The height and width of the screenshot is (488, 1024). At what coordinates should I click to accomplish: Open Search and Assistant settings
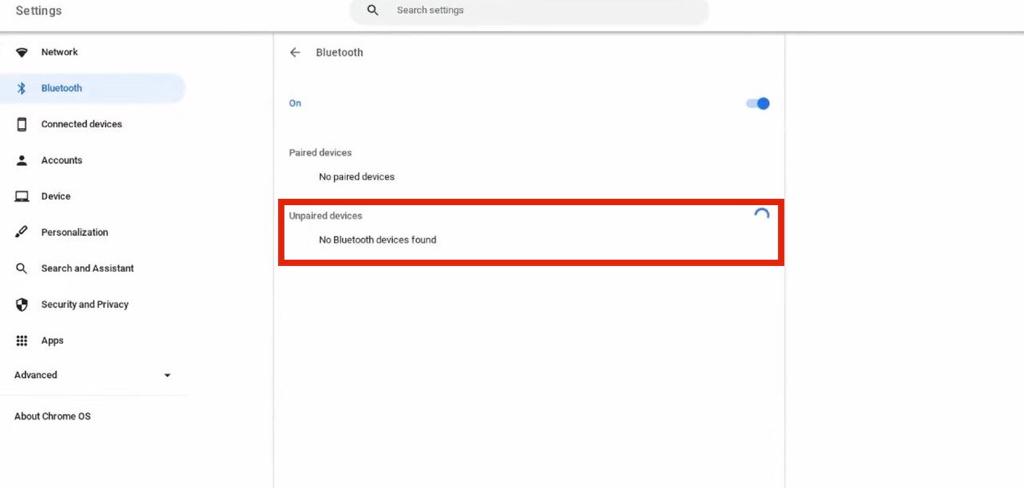click(x=88, y=268)
